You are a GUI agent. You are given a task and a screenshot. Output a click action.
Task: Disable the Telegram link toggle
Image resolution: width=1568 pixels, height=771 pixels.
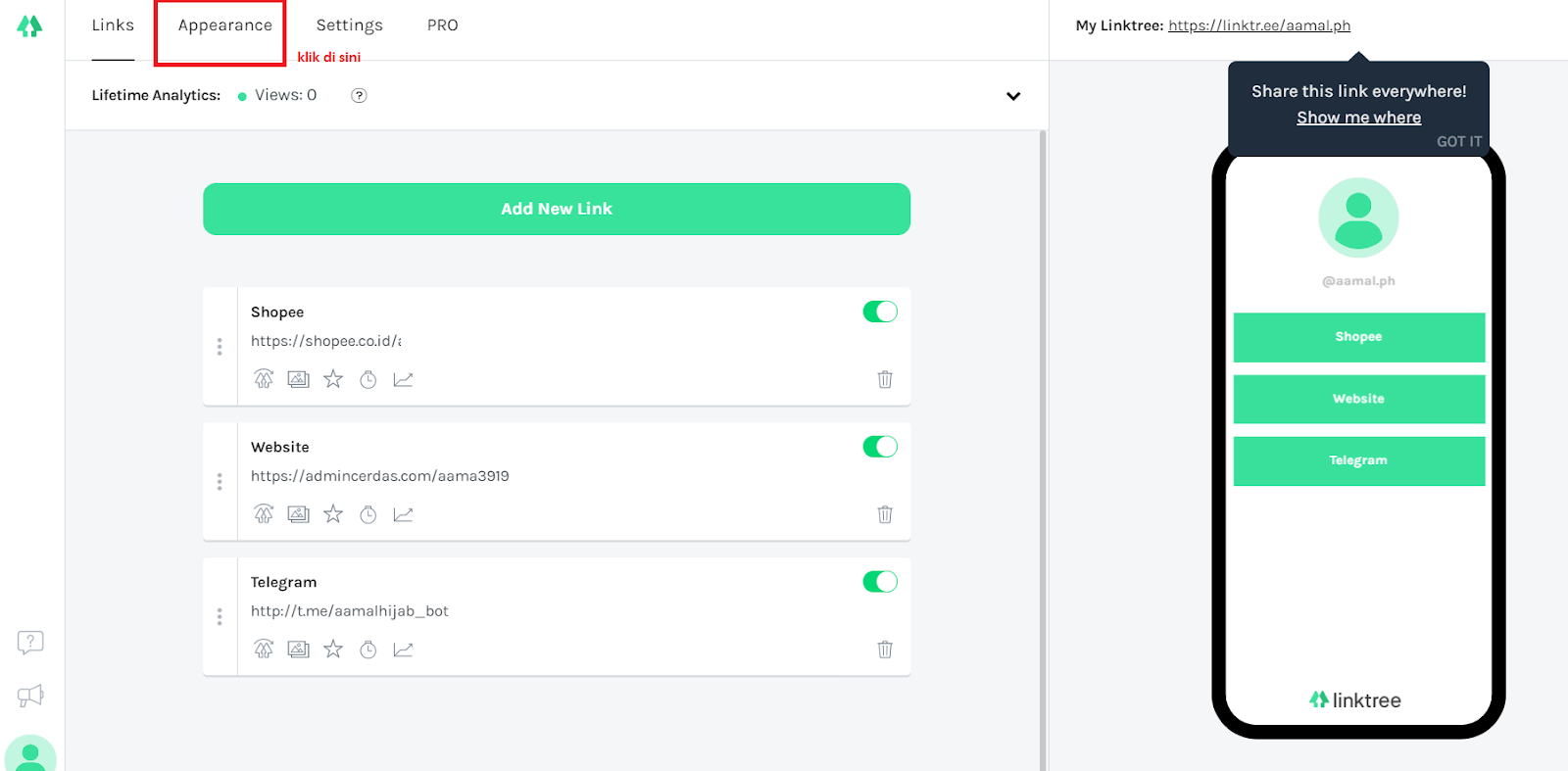880,582
